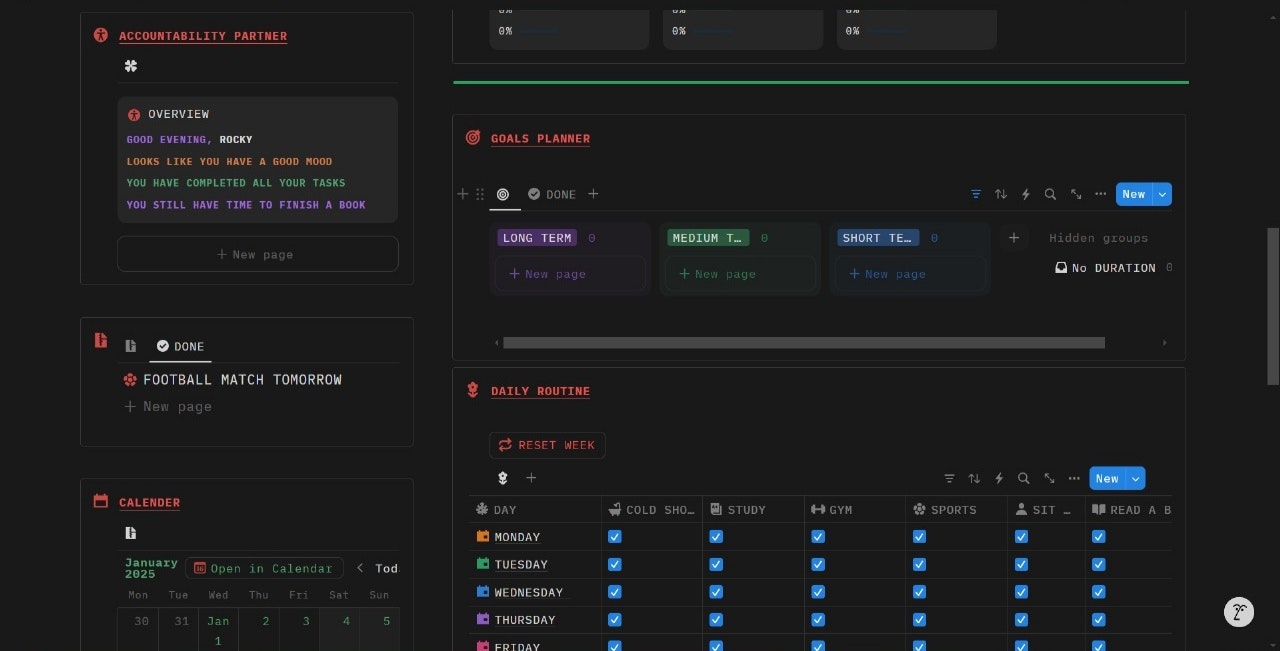Image resolution: width=1280 pixels, height=651 pixels.
Task: Select the document view tab above the DONE tab
Action: click(131, 346)
